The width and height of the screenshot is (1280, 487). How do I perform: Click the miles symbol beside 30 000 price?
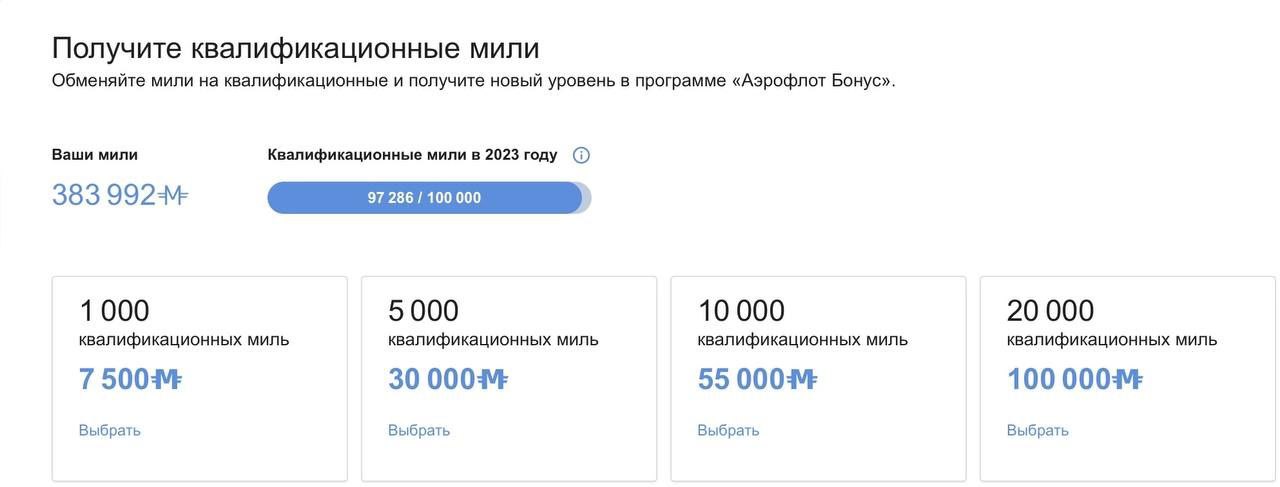click(493, 380)
